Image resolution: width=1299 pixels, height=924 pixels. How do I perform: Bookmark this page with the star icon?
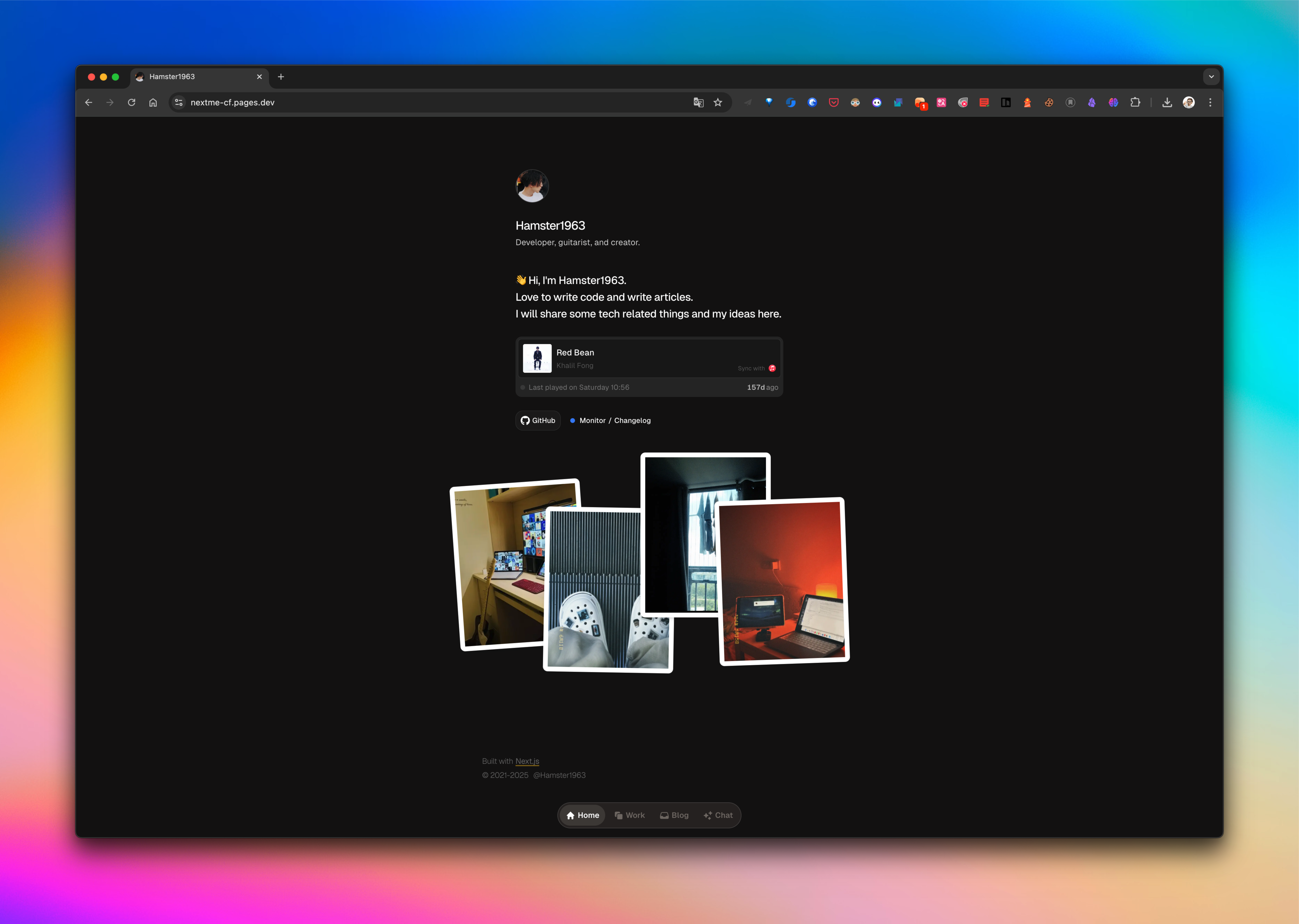718,102
